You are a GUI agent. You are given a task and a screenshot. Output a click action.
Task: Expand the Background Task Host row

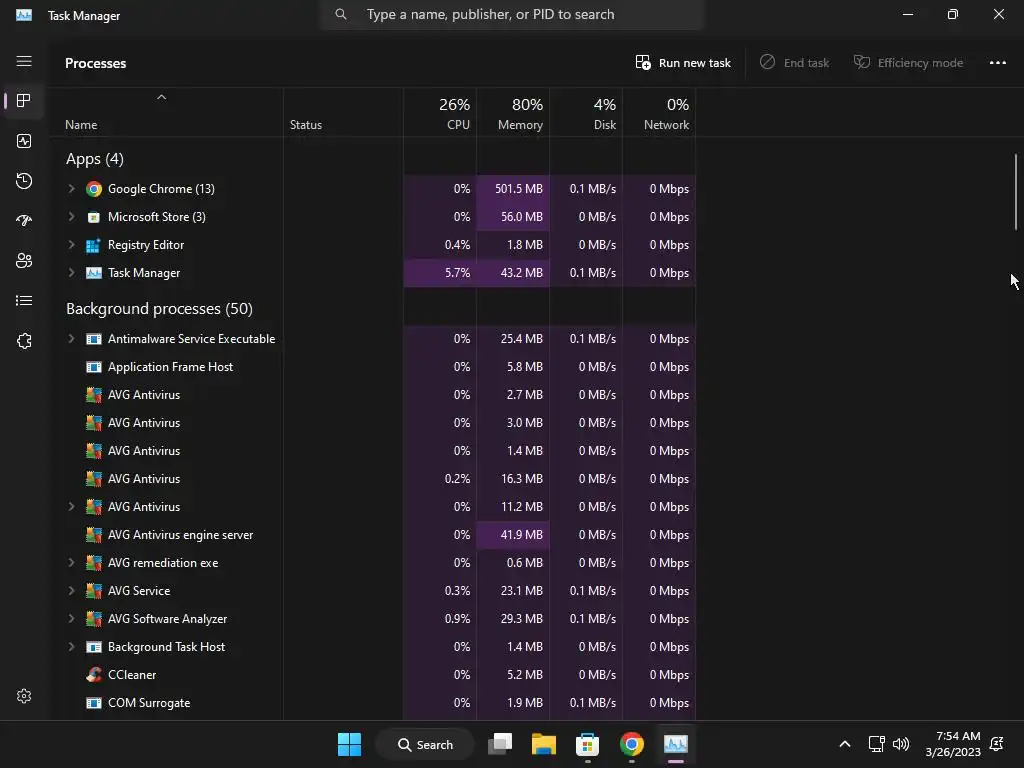coord(71,647)
